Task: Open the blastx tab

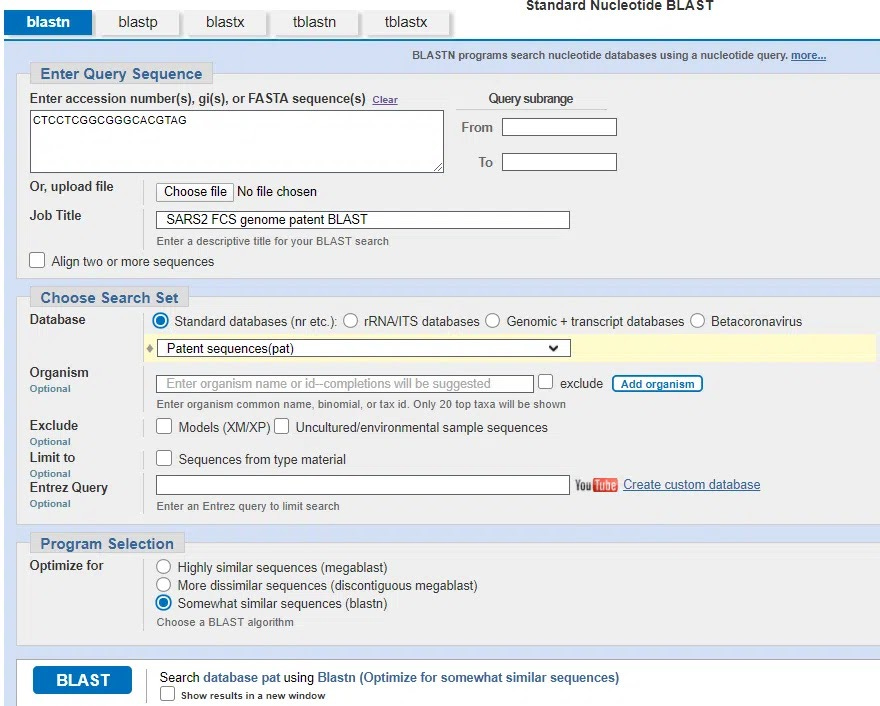Action: click(225, 22)
